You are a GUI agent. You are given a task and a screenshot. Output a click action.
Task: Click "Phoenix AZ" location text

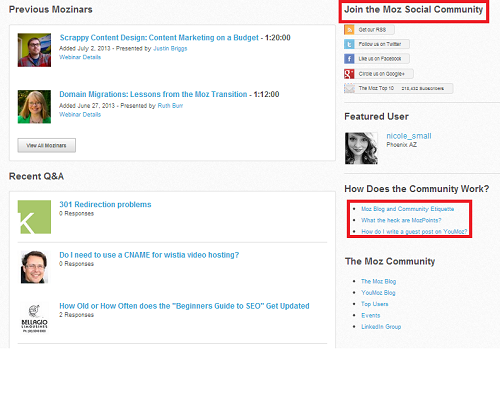click(x=401, y=145)
